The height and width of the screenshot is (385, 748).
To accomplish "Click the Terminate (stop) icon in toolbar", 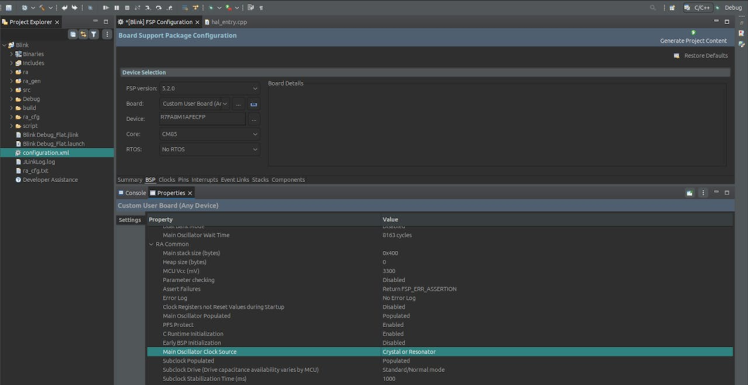I will (127, 8).
